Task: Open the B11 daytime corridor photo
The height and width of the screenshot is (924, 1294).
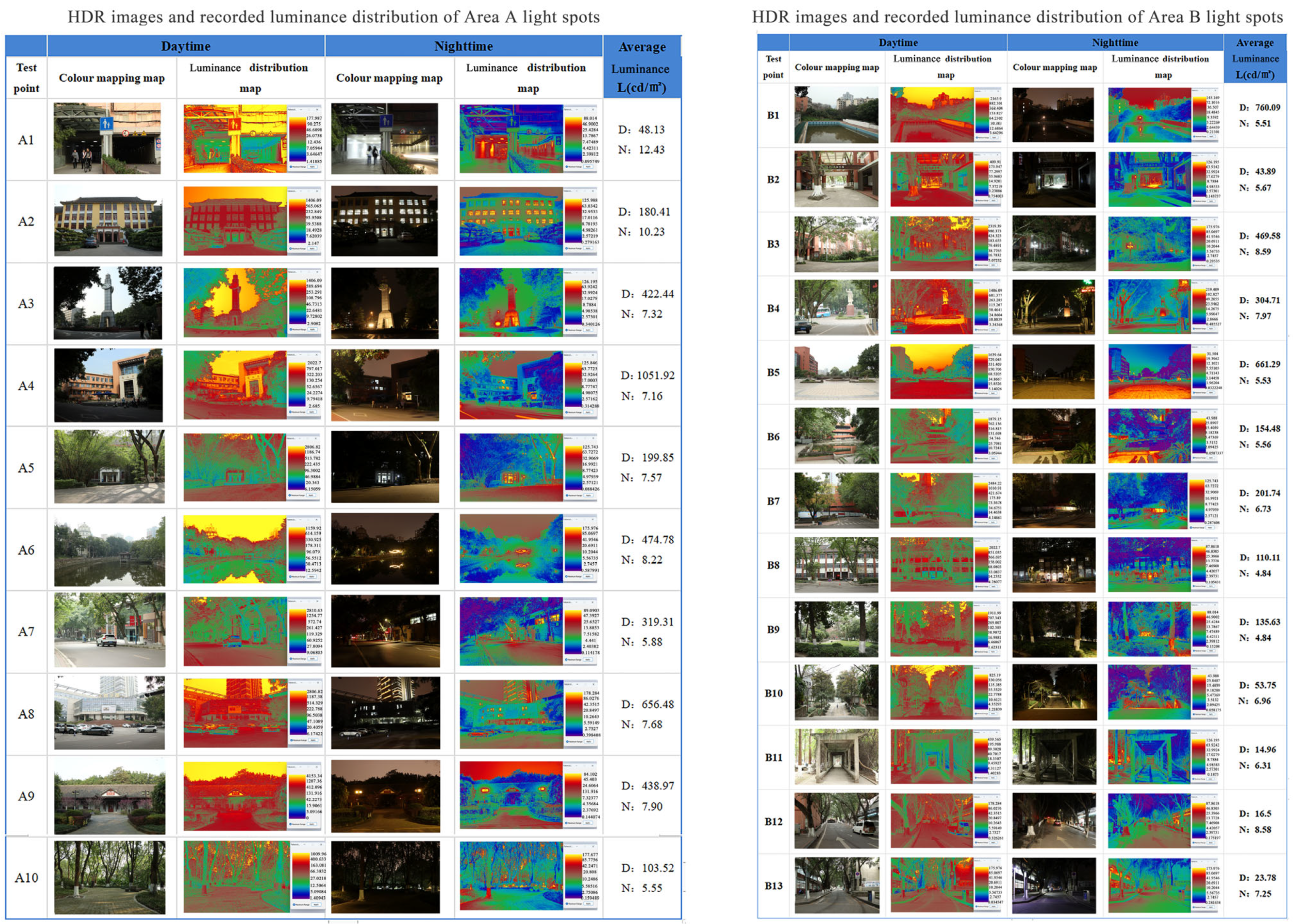Action: [836, 757]
